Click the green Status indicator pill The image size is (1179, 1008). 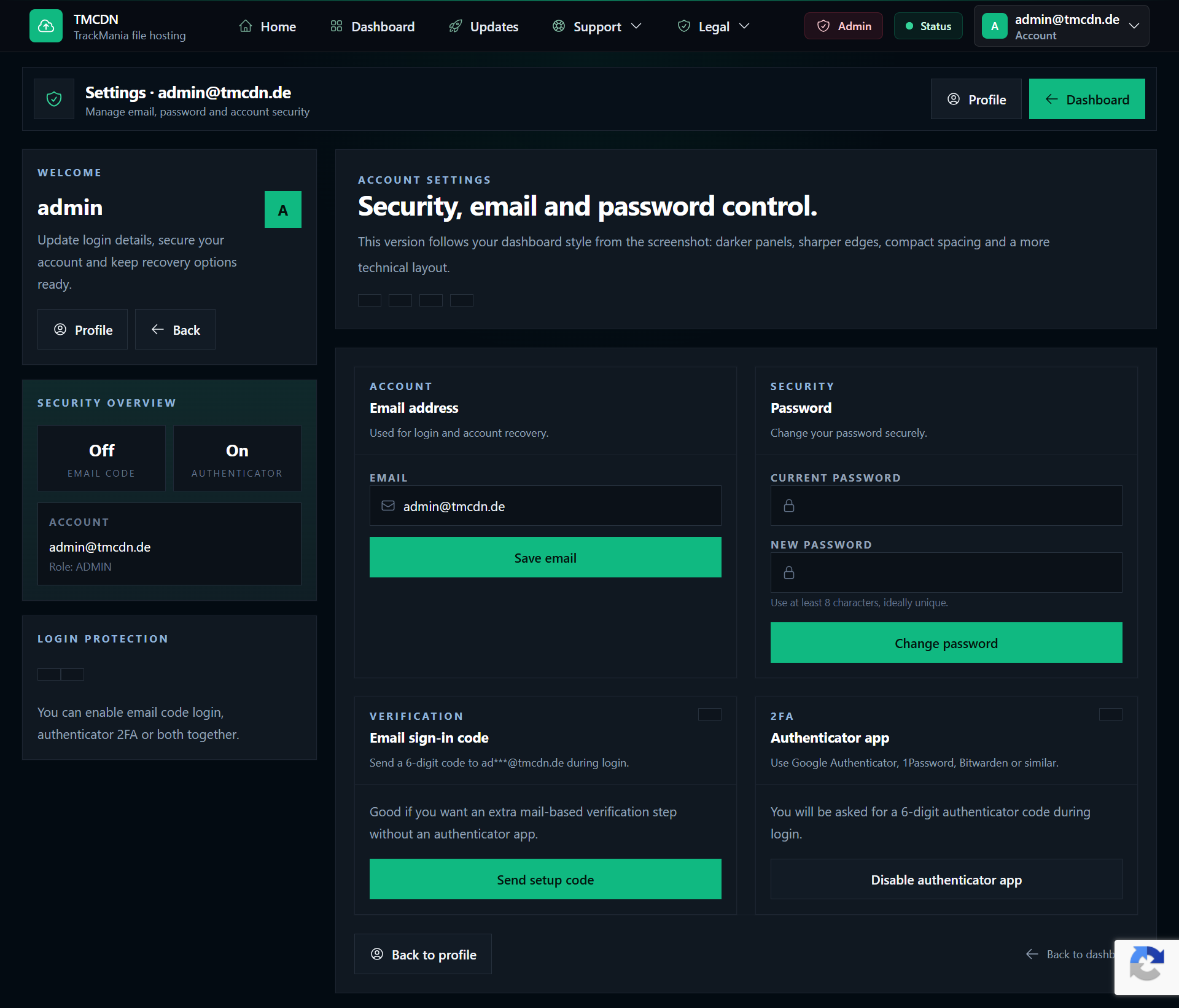(928, 26)
